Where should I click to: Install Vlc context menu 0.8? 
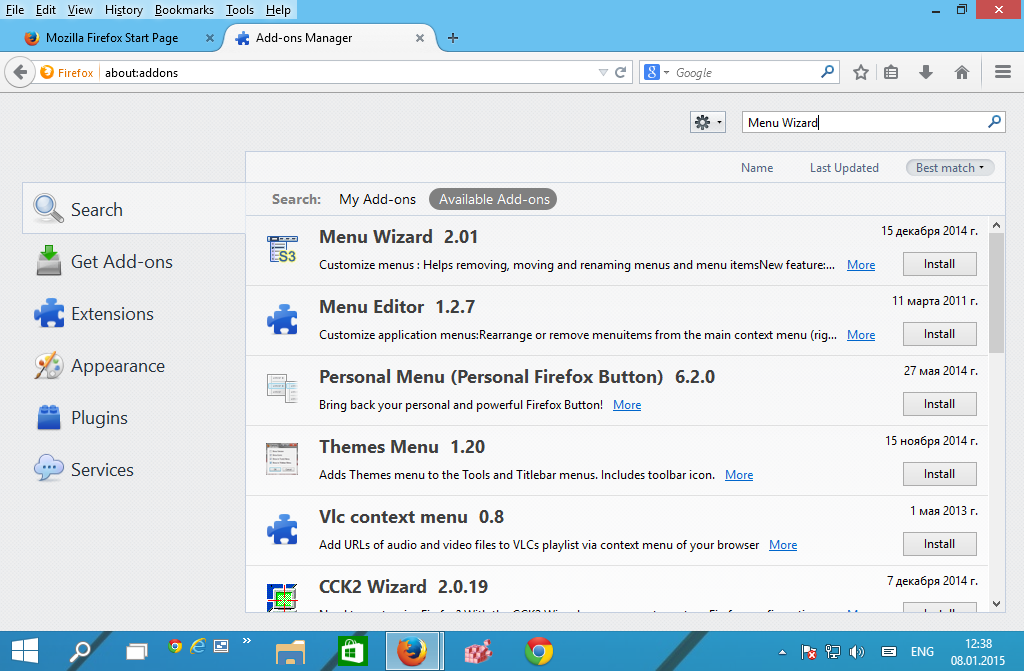click(x=939, y=544)
